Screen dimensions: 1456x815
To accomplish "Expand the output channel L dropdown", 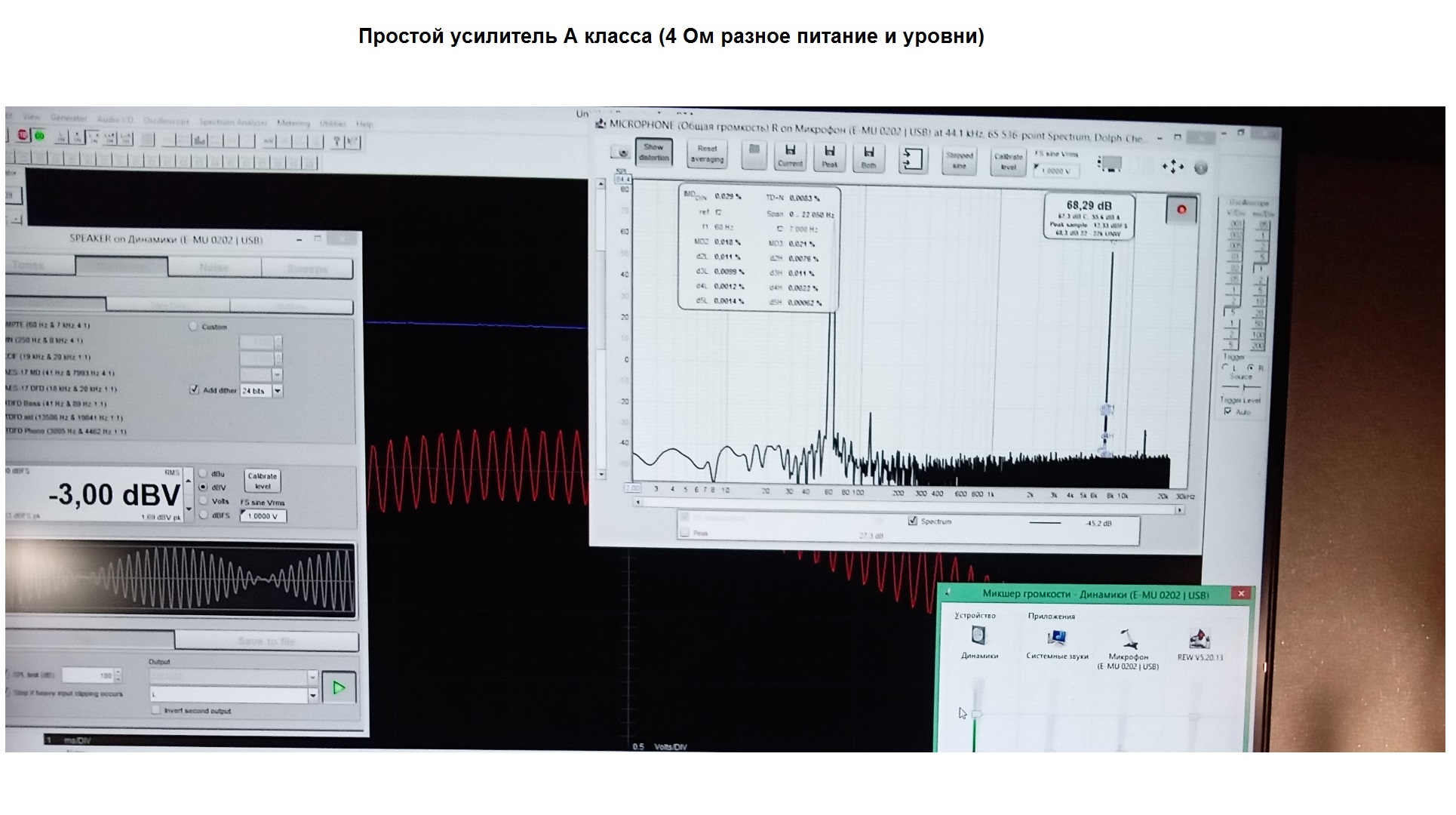I will click(x=312, y=694).
